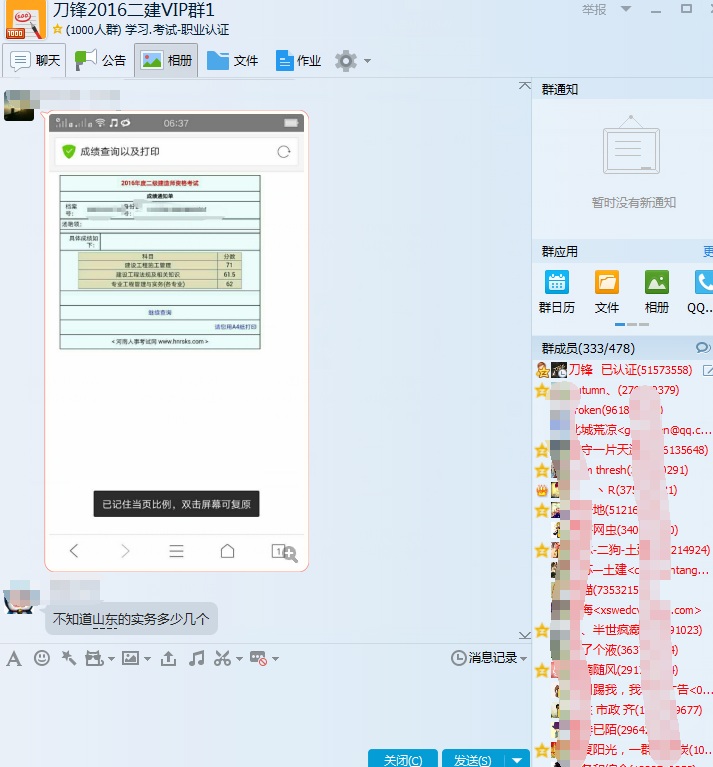Select member 半世疯癫 in list
The width and height of the screenshot is (713, 767).
622,630
